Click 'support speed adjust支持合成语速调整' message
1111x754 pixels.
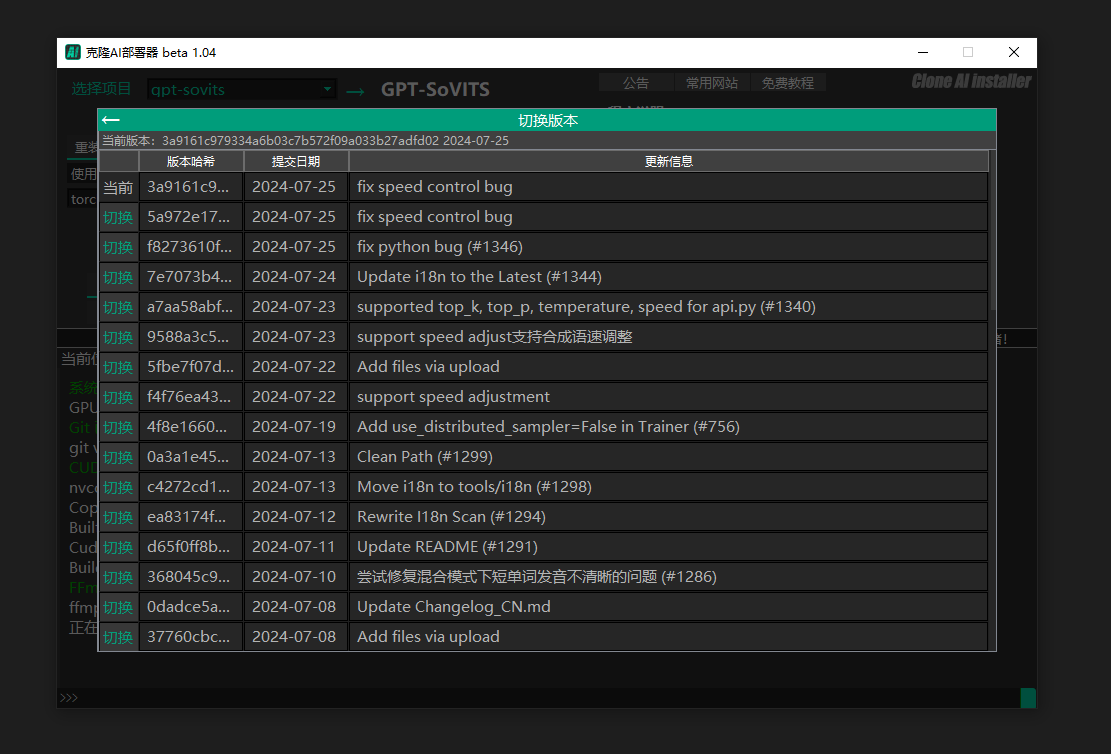pyautogui.click(x=495, y=337)
